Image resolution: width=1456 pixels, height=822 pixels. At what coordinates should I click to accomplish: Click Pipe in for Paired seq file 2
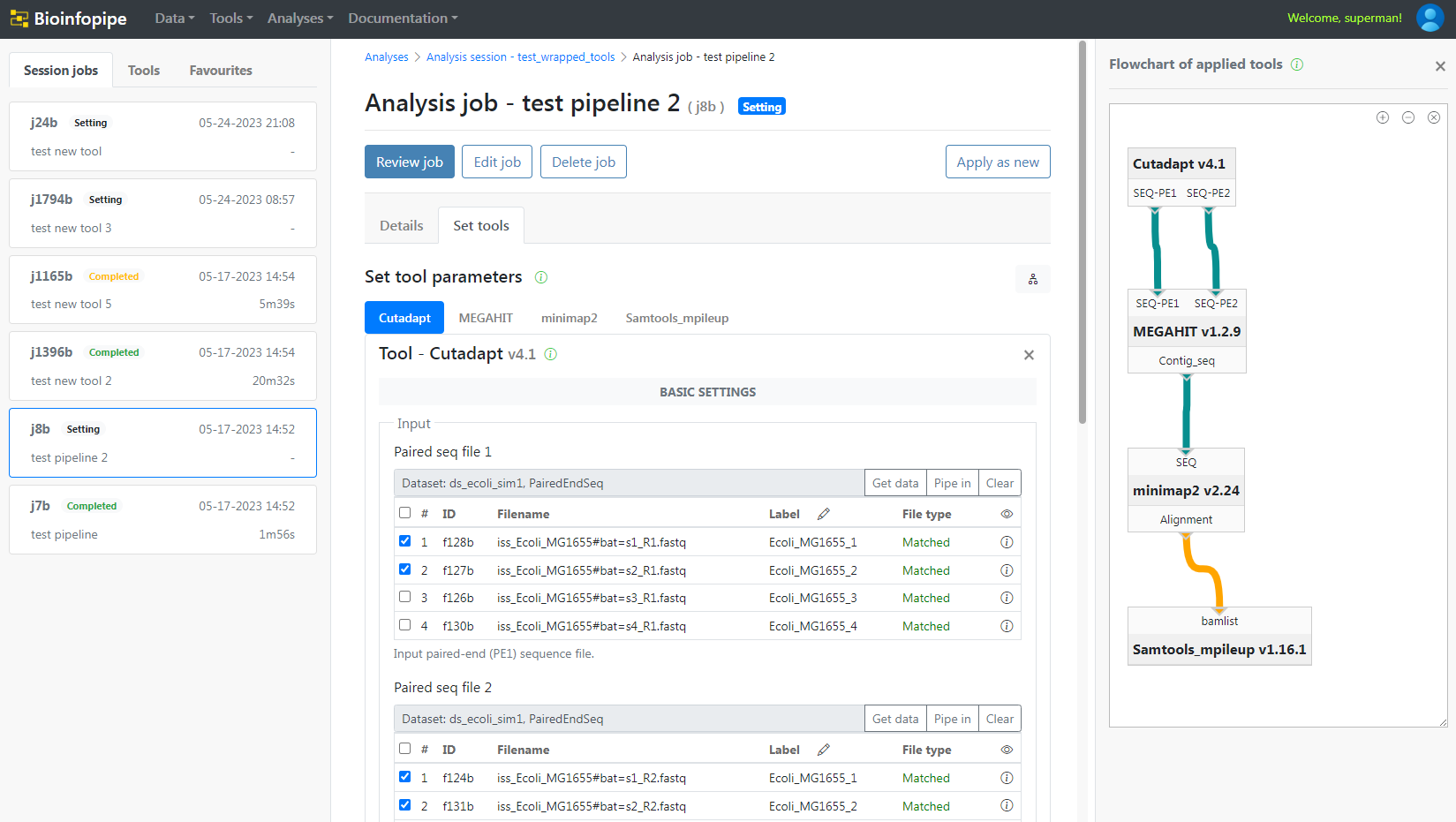point(952,719)
